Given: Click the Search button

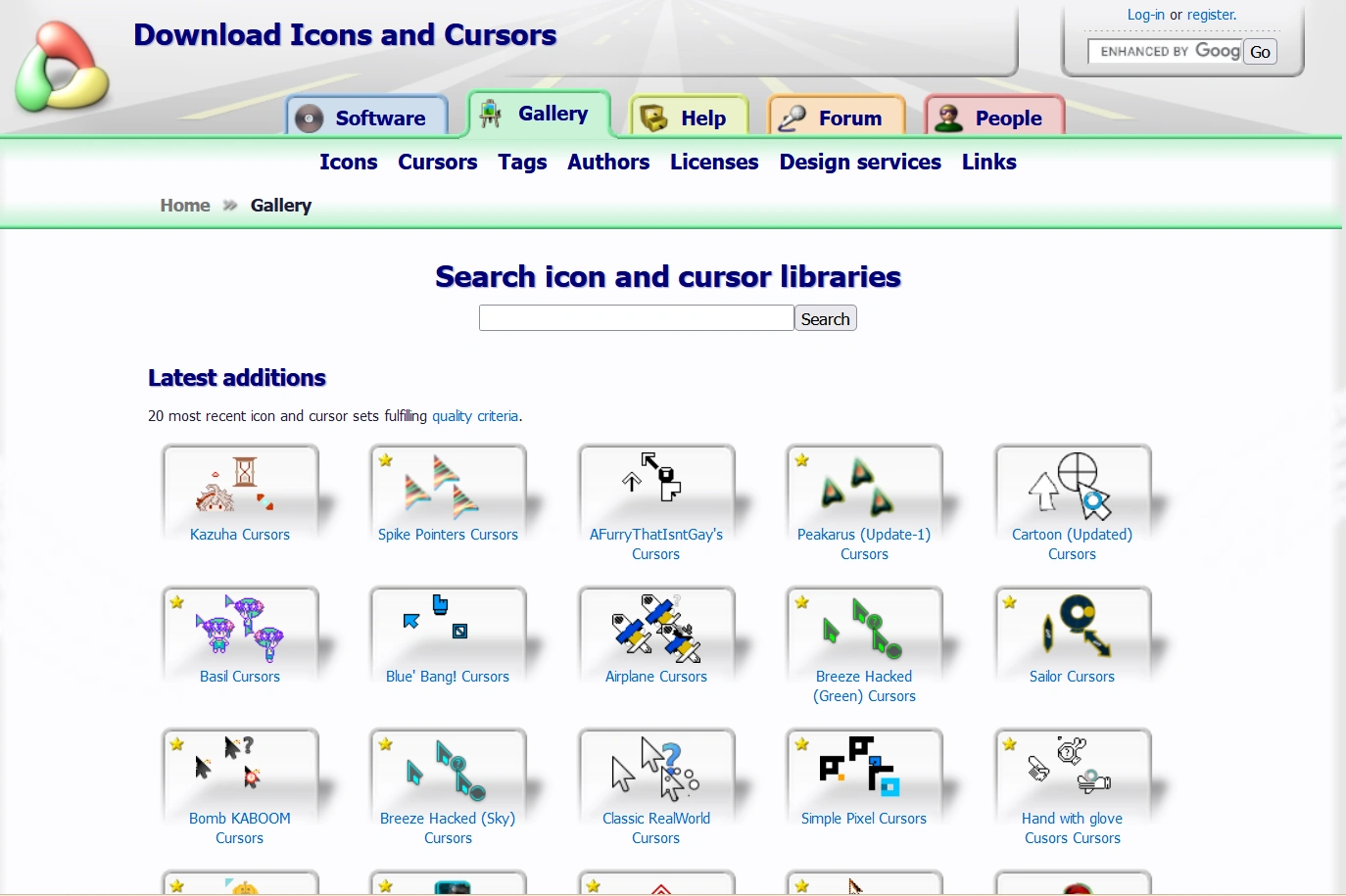Looking at the screenshot, I should (824, 318).
